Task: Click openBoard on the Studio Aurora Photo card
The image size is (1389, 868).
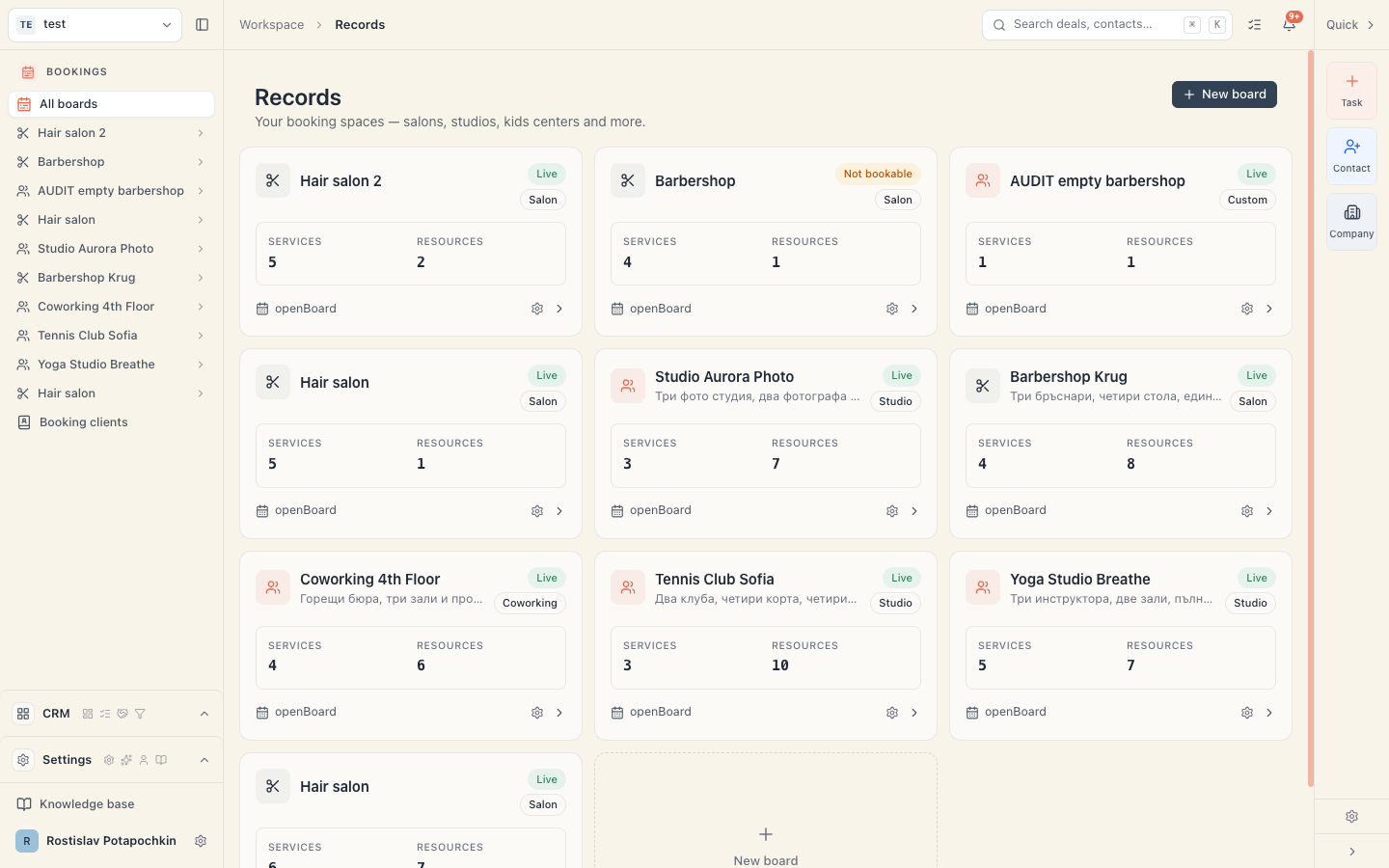Action: (x=651, y=510)
